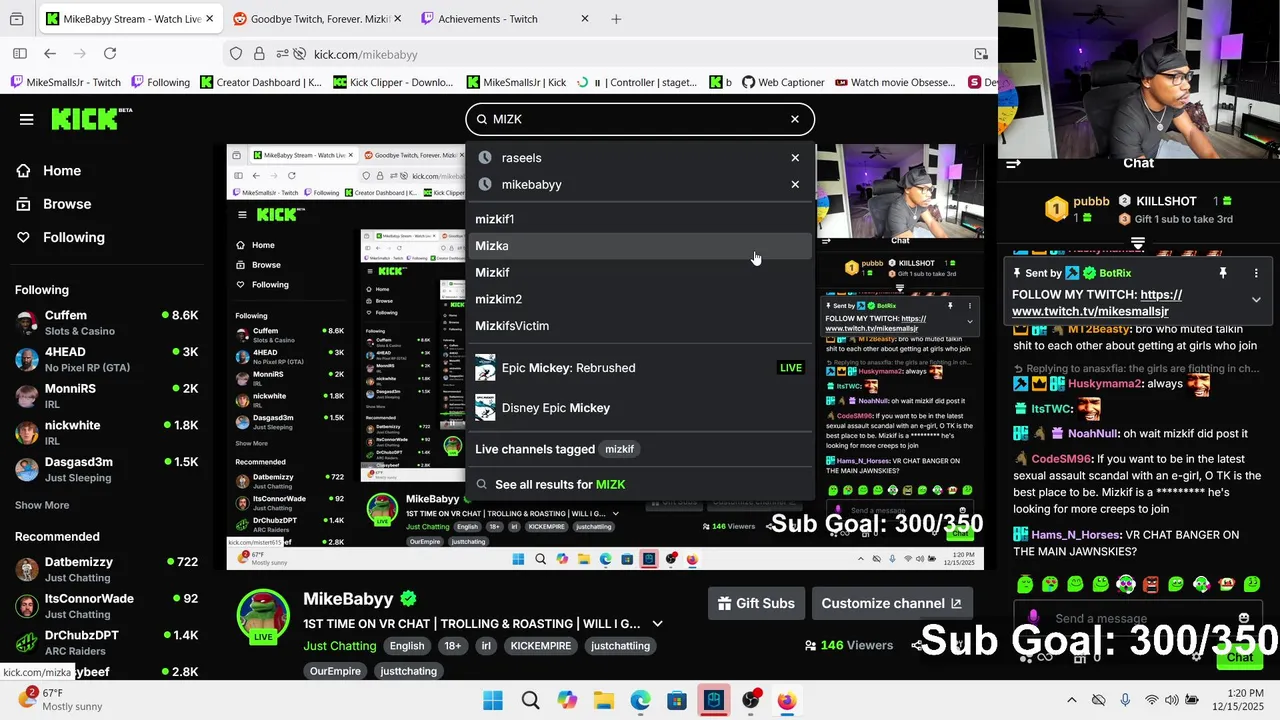Image resolution: width=1280 pixels, height=720 pixels.
Task: Remove mikebabyy from search history
Action: pos(795,184)
